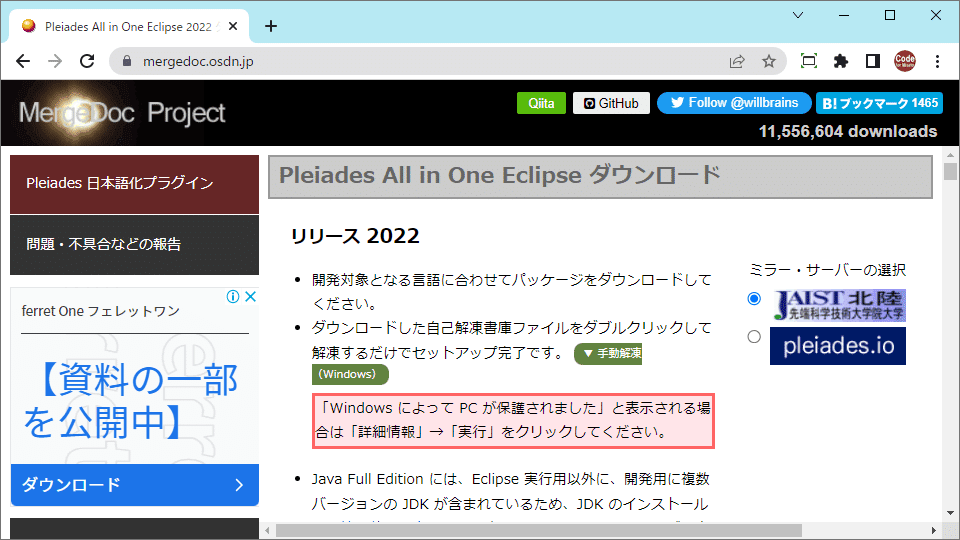Open the Extensions puzzle icon
The image size is (960, 540).
[841, 61]
